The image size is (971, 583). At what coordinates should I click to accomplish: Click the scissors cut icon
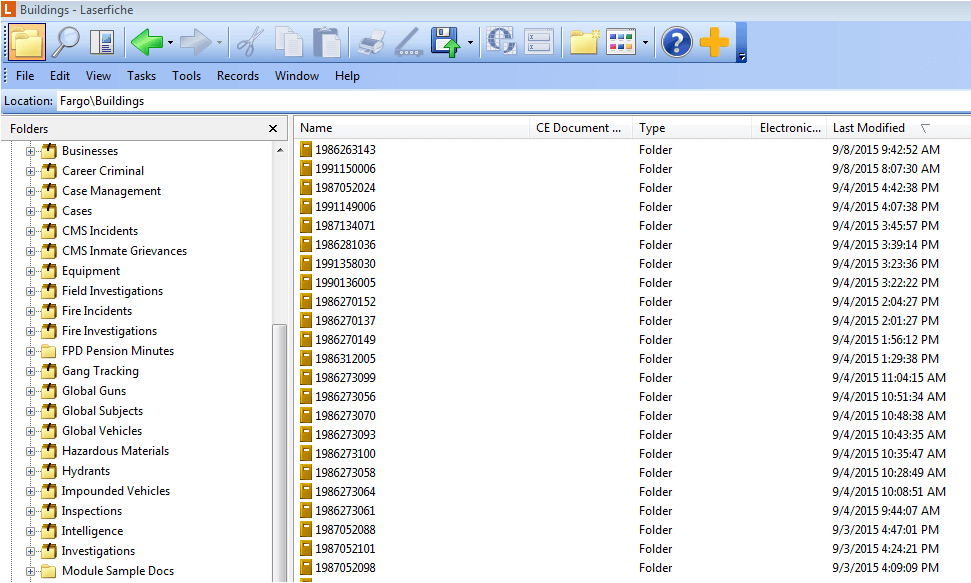pos(250,42)
